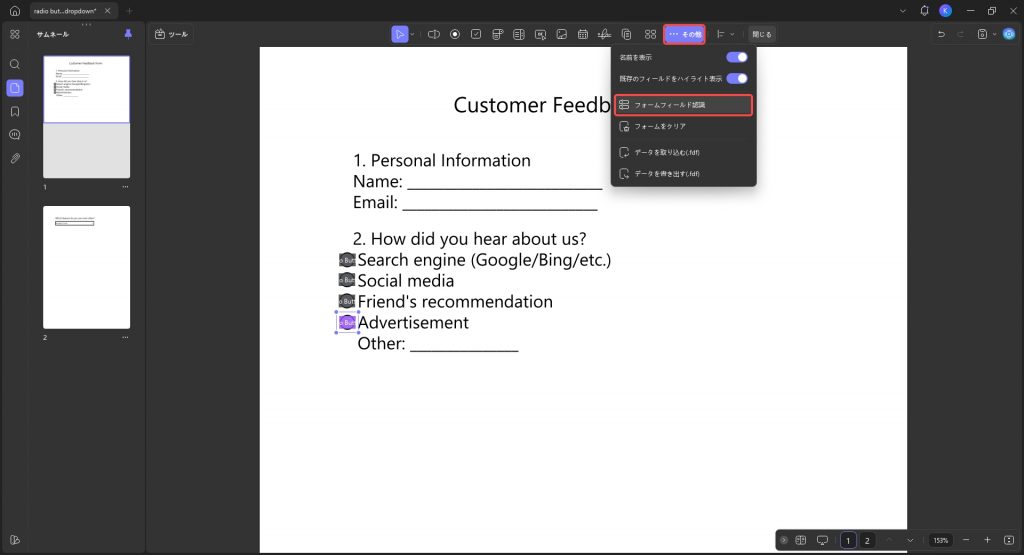This screenshot has height=555, width=1024.
Task: Click the ツール button
Action: 171,34
